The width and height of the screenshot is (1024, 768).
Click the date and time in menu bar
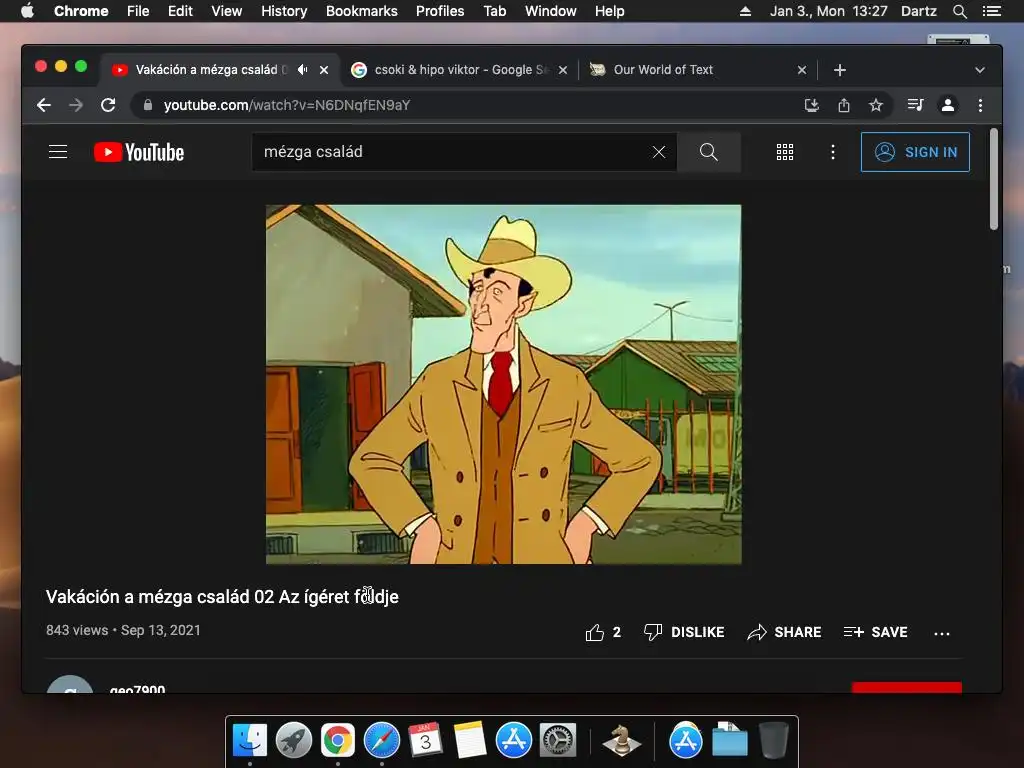(828, 11)
